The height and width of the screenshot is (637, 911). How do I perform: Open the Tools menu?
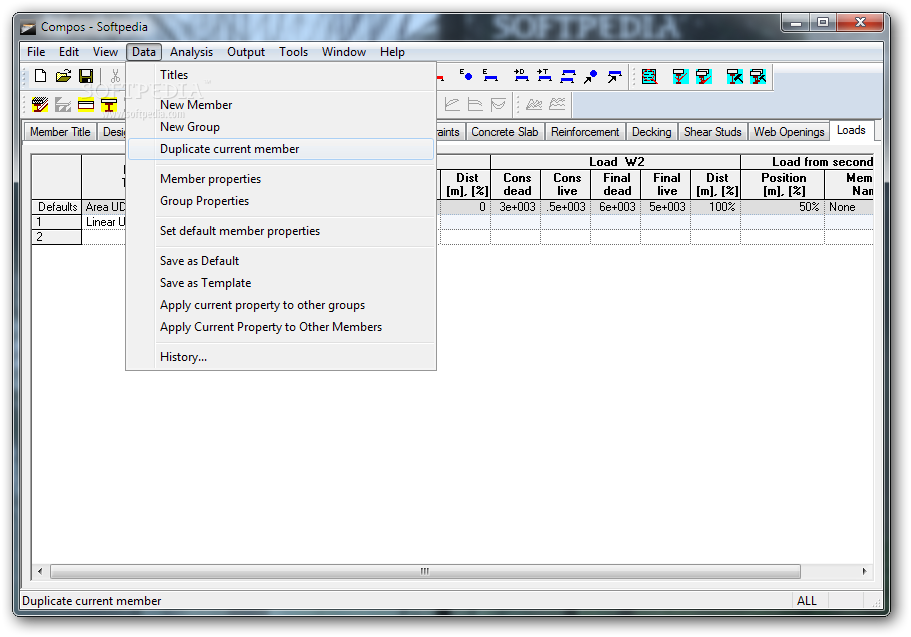[293, 52]
